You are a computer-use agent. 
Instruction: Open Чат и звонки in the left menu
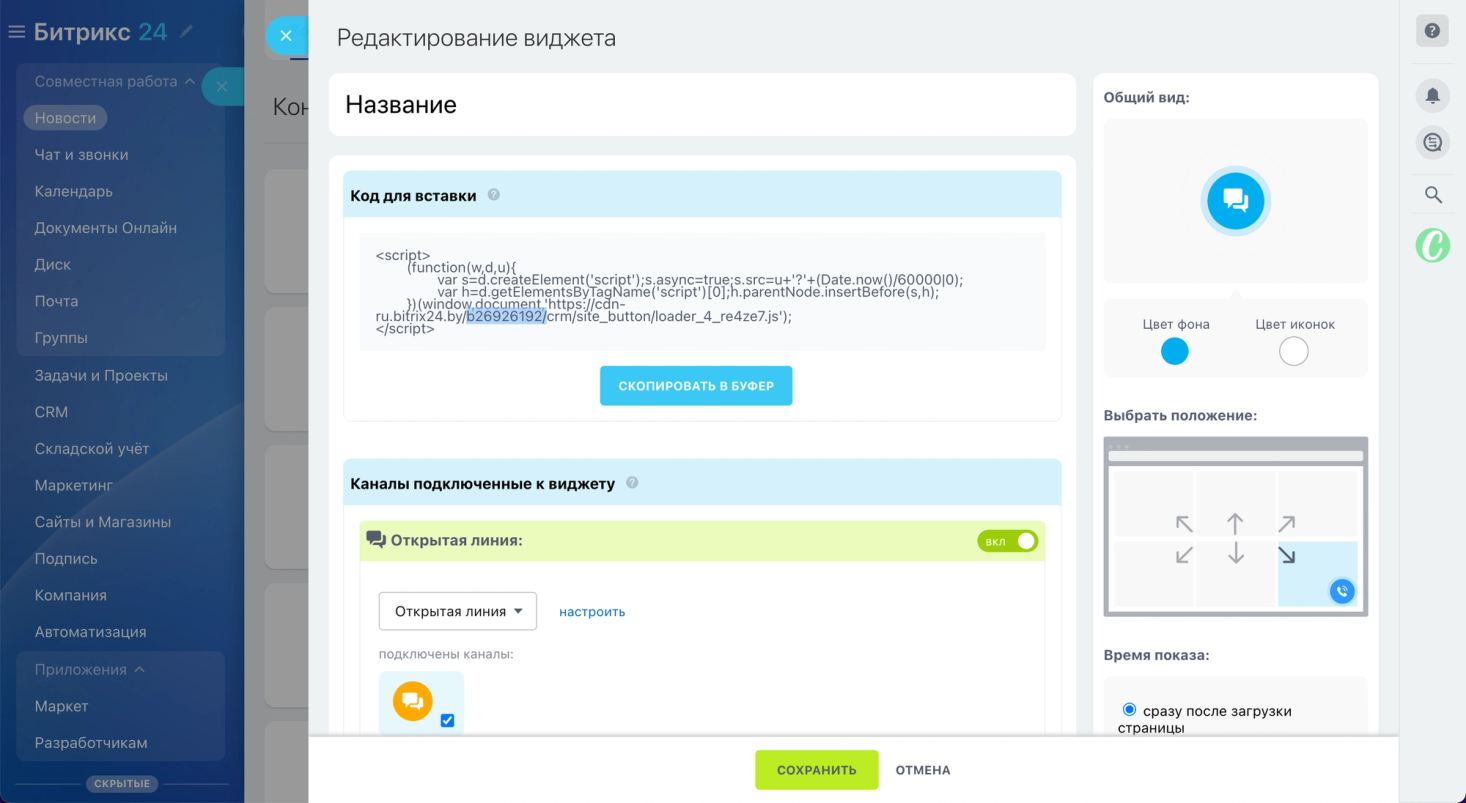pos(81,155)
